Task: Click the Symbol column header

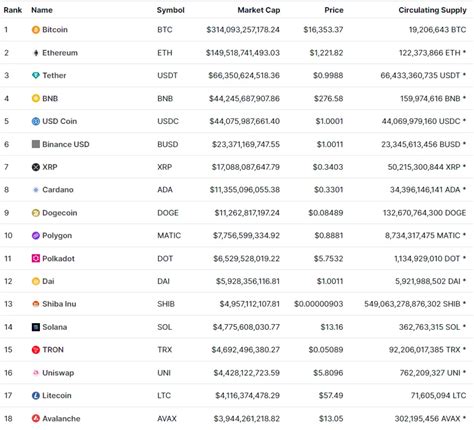Action: click(170, 10)
